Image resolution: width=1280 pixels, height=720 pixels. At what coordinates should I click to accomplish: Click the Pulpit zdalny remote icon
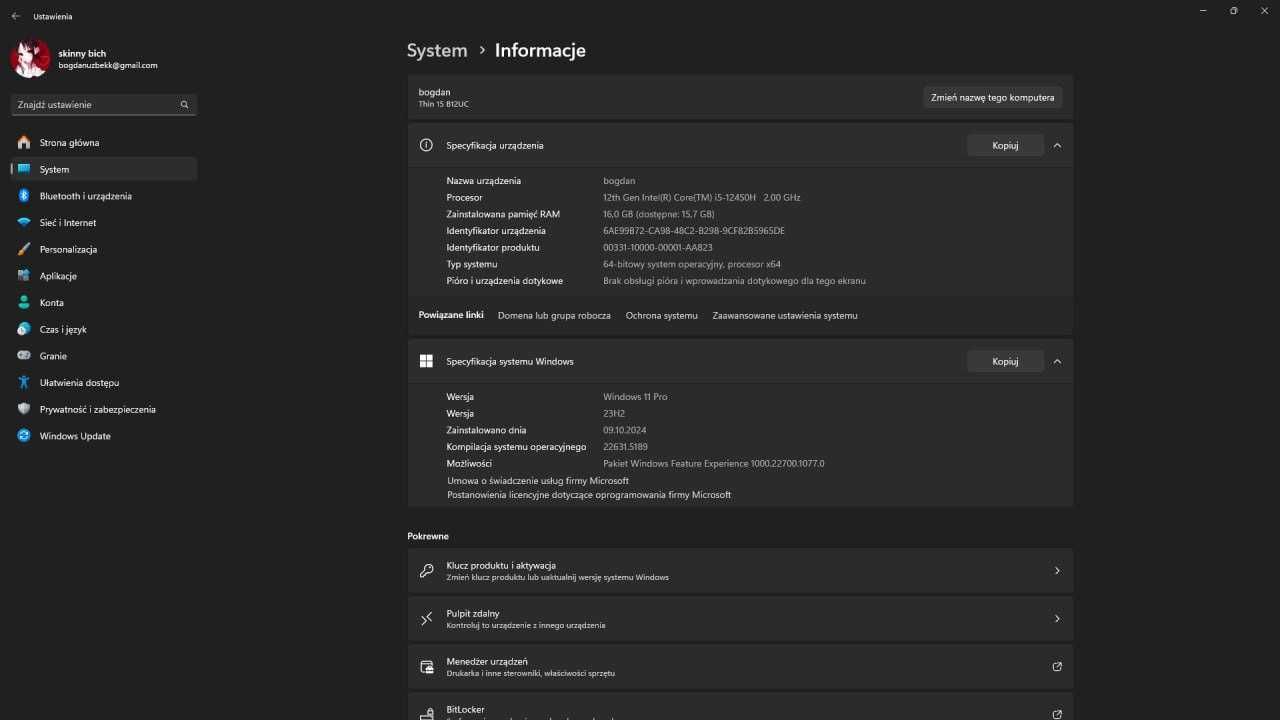(x=426, y=618)
